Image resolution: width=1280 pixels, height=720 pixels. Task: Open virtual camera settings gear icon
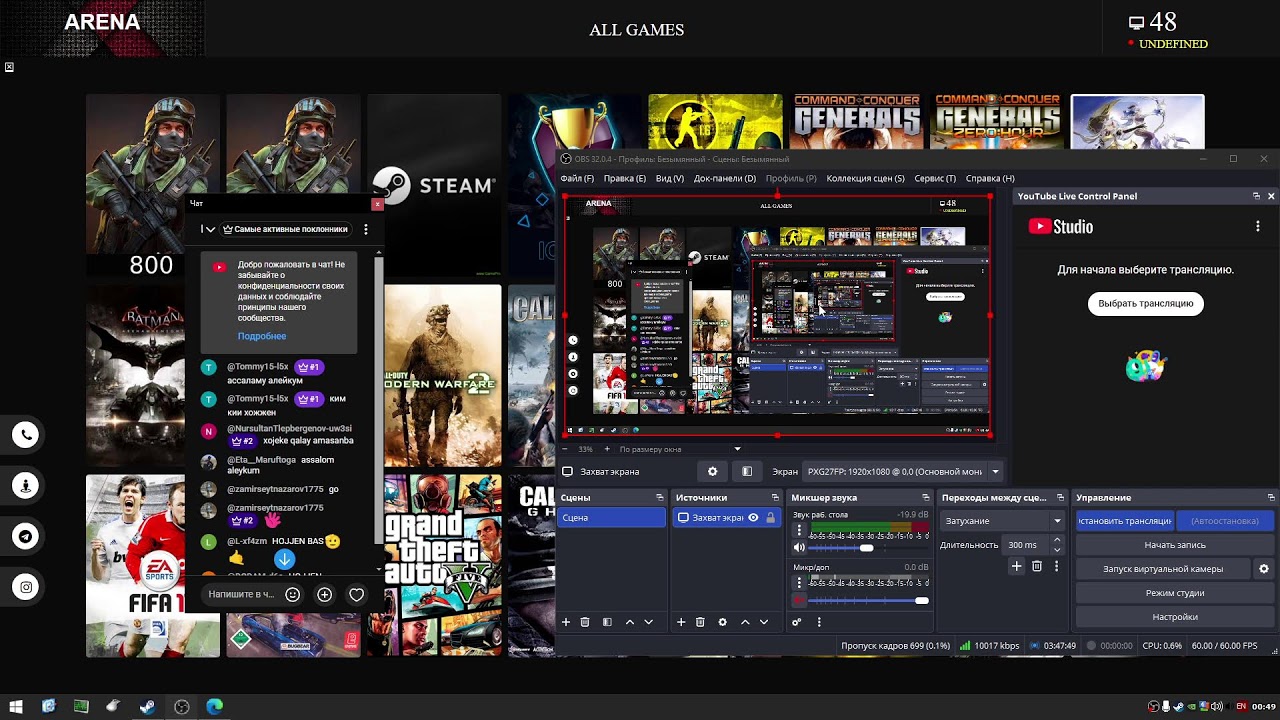point(1264,569)
